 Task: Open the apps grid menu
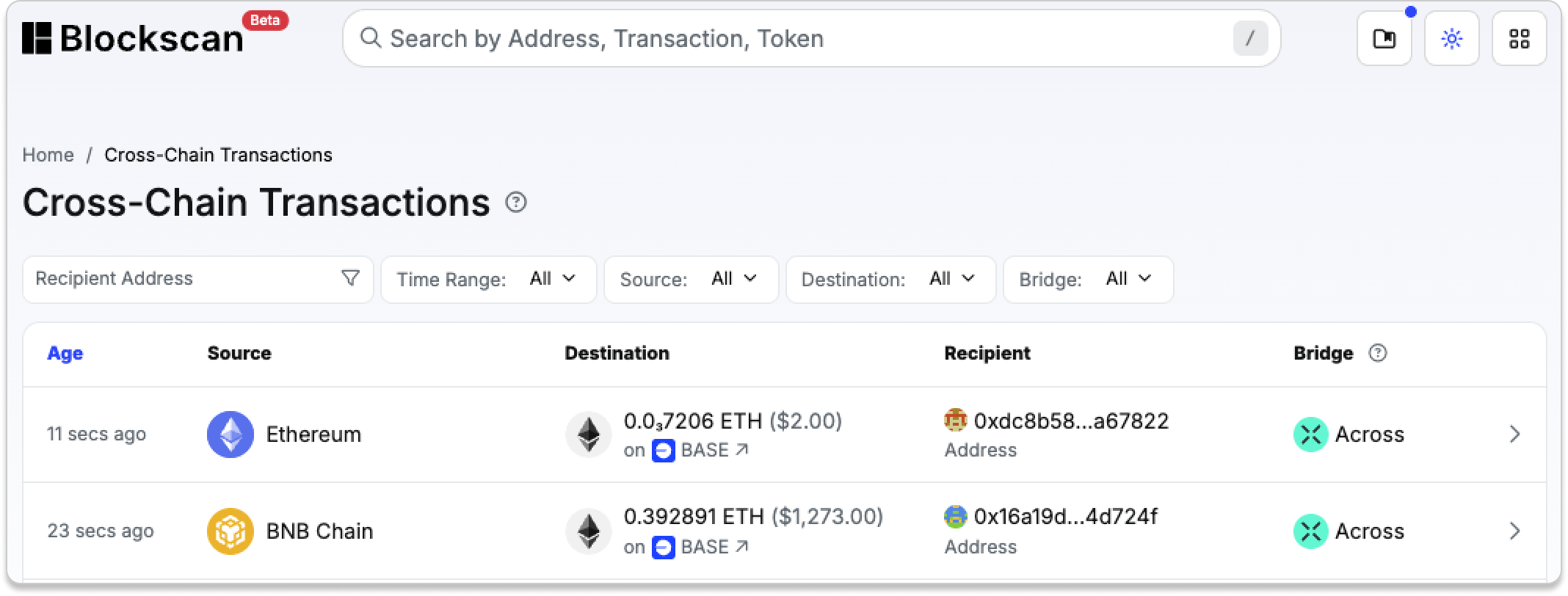click(1519, 38)
